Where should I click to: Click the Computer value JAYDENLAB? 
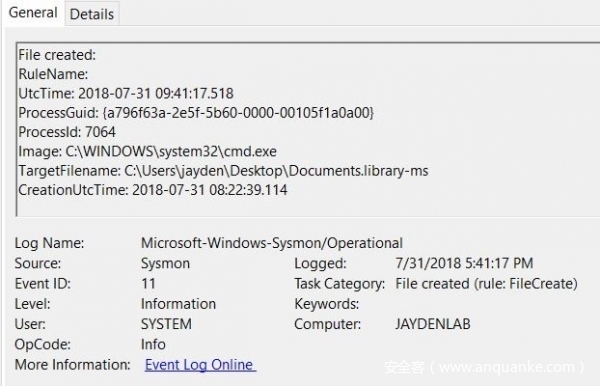tap(432, 324)
